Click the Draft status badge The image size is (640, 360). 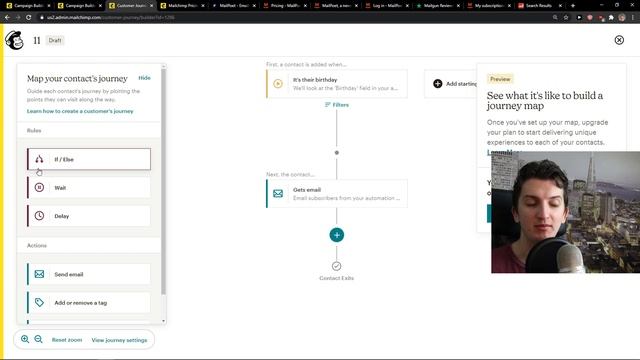pos(55,40)
